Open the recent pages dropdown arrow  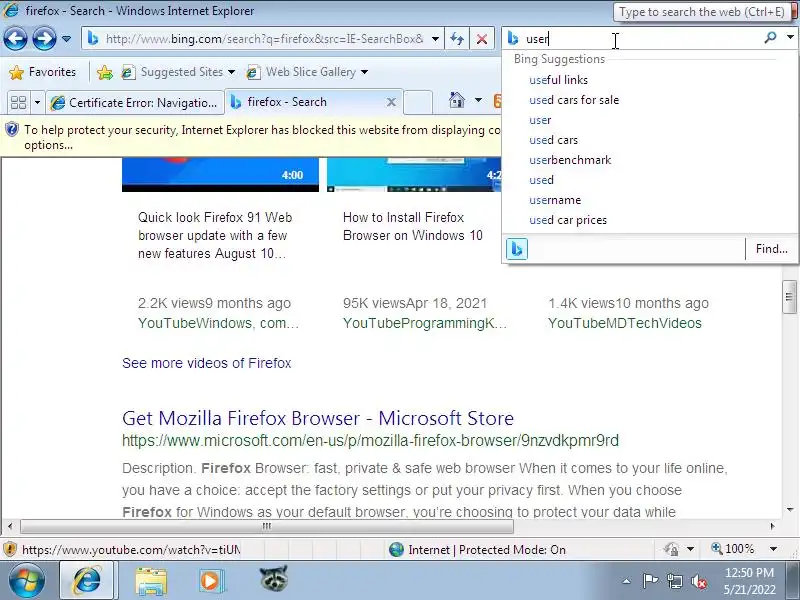pos(66,39)
